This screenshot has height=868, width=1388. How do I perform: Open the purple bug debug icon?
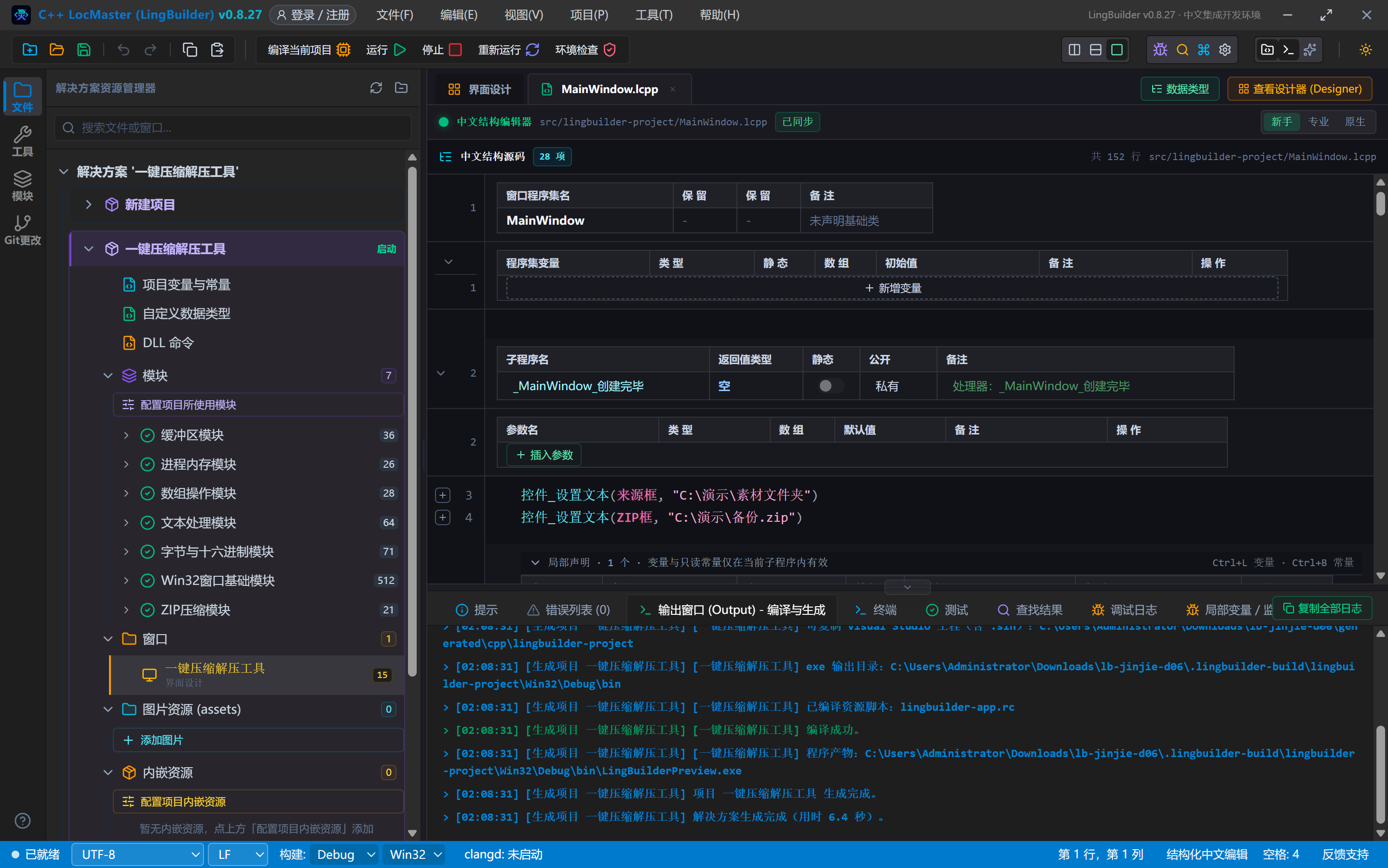pos(1160,50)
